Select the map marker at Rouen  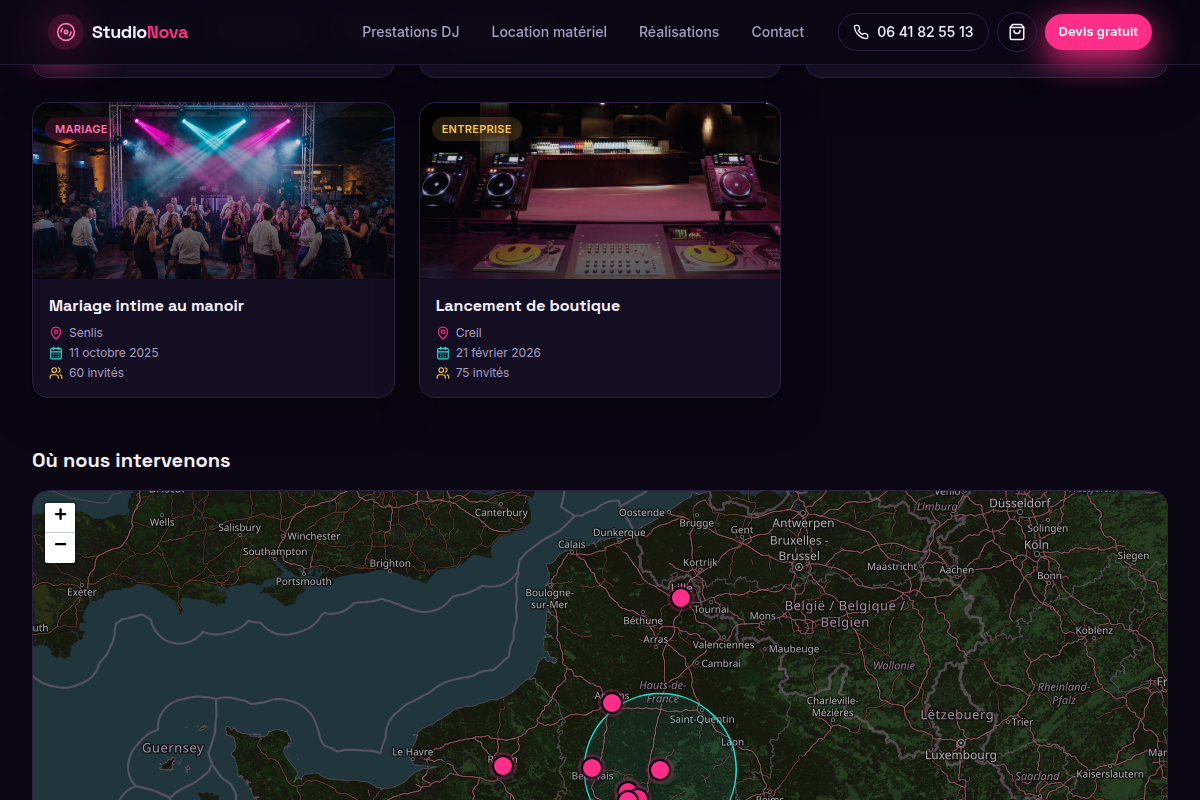tap(503, 766)
